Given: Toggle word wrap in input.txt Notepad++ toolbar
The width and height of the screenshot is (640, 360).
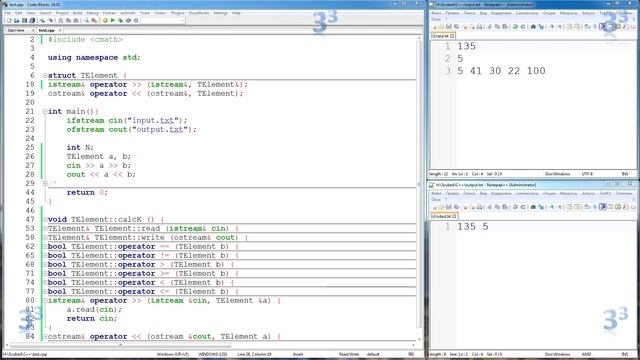Looking at the screenshot, I should point(587,27).
